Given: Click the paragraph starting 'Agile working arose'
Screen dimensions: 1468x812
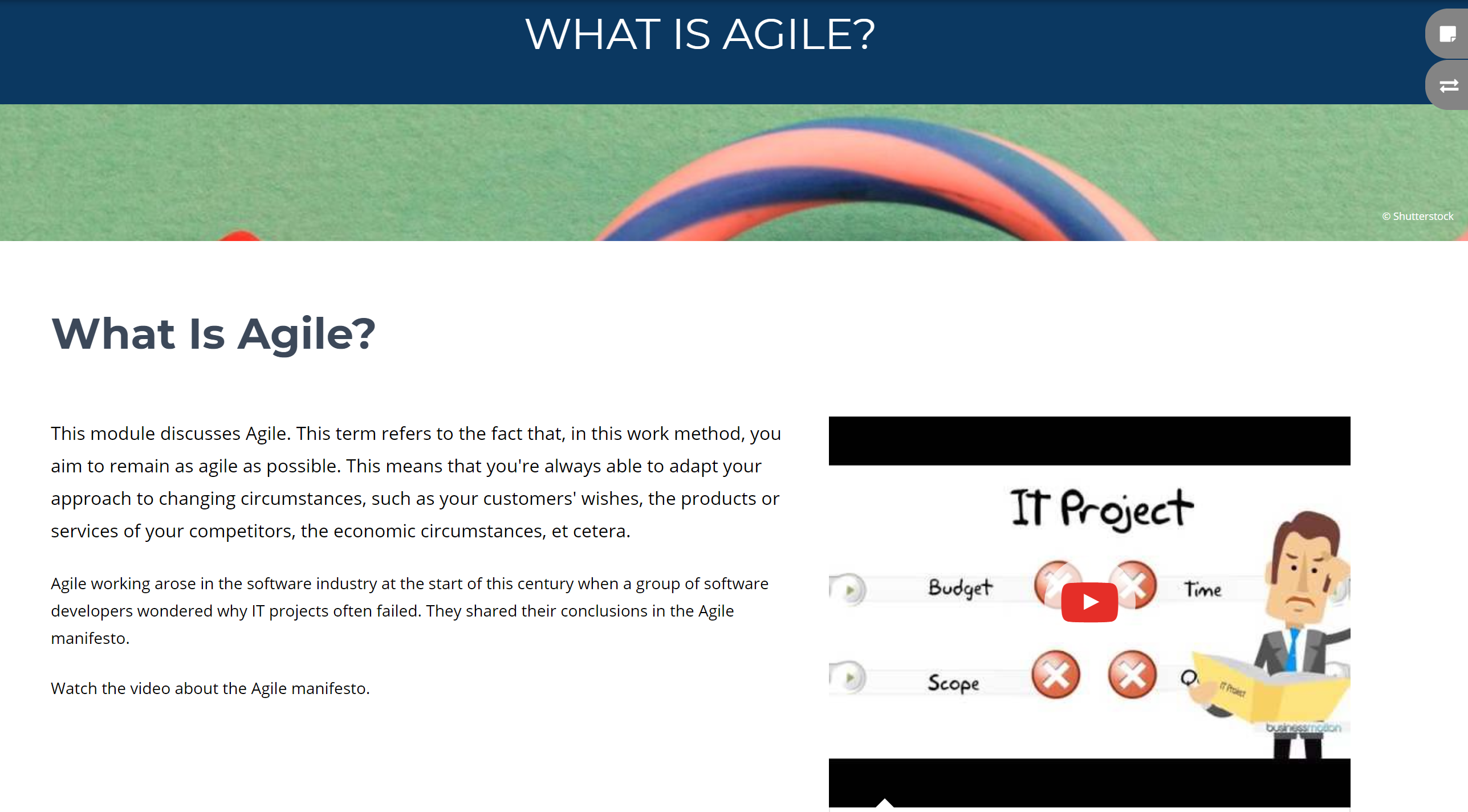Looking at the screenshot, I should pos(410,611).
